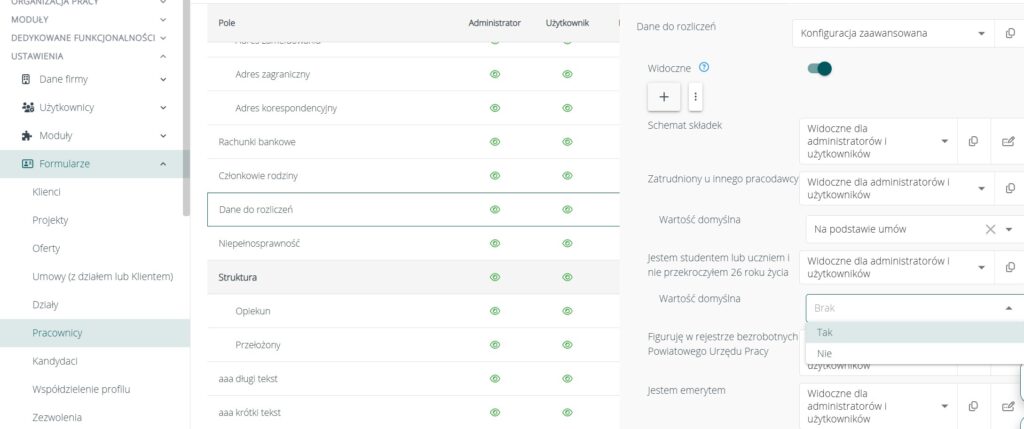Image resolution: width=1024 pixels, height=429 pixels.
Task: Click the edit icon for Jestem emerytem
Action: coord(1008,406)
